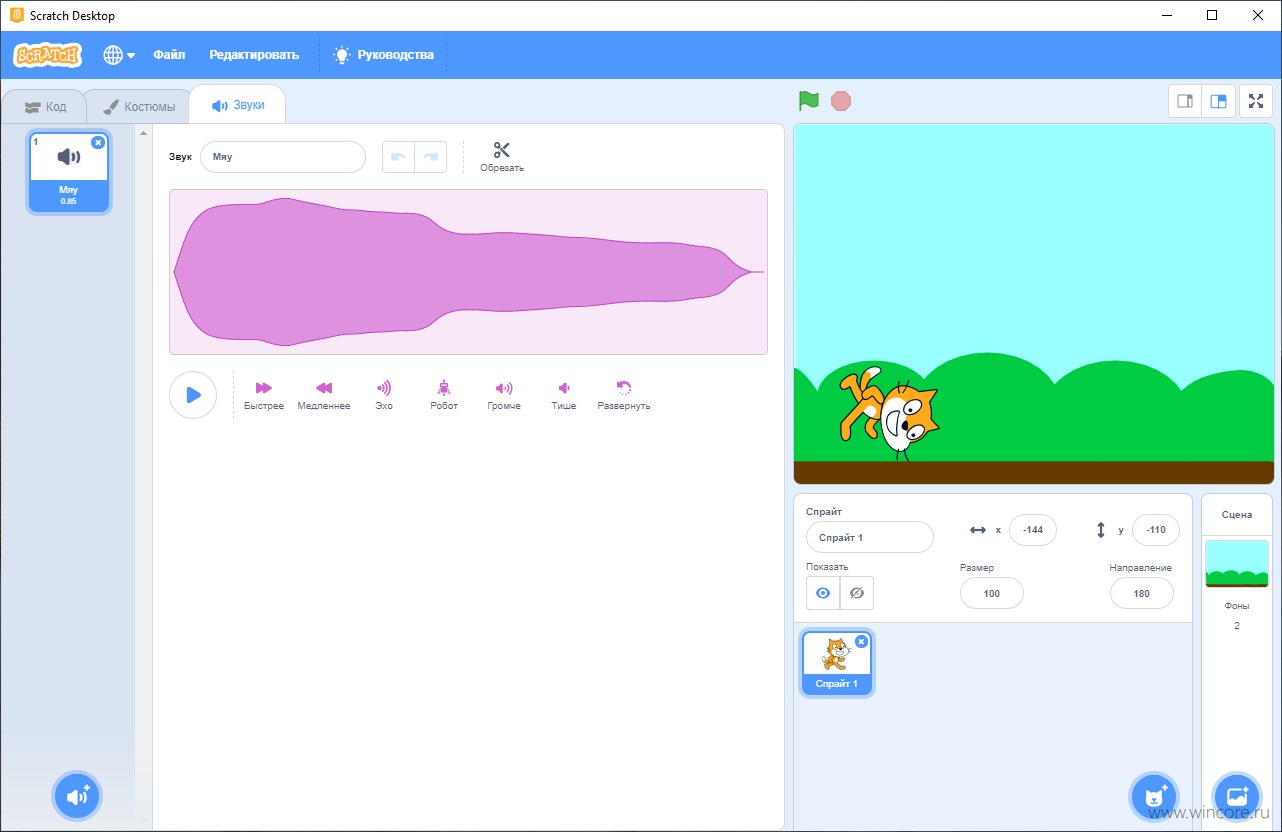Switch to the Код tab
Viewport: 1282px width, 832px height.
click(x=45, y=106)
